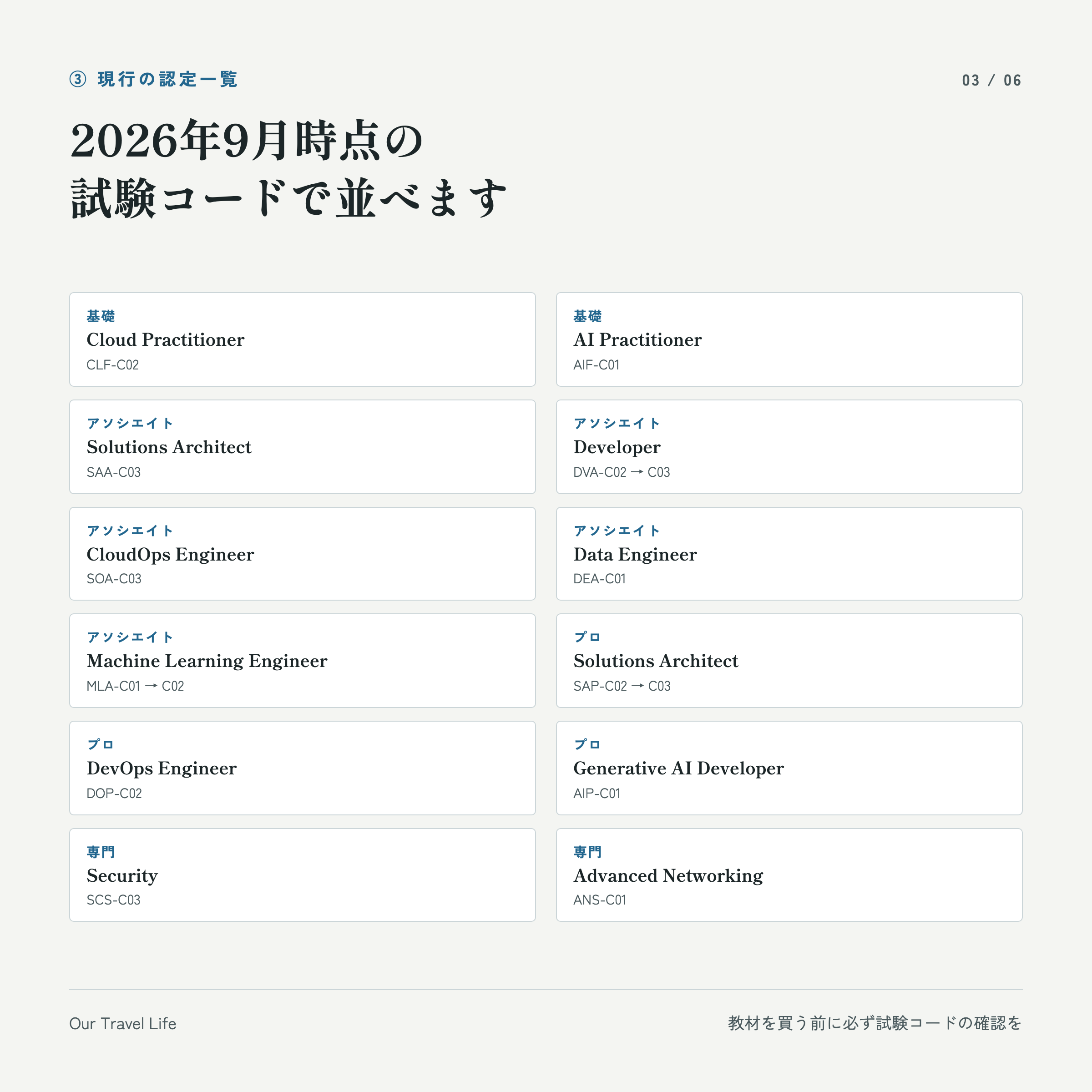This screenshot has height=1092, width=1092.
Task: Click the 基礎 label above Cloud Practitioner
Action: (101, 316)
